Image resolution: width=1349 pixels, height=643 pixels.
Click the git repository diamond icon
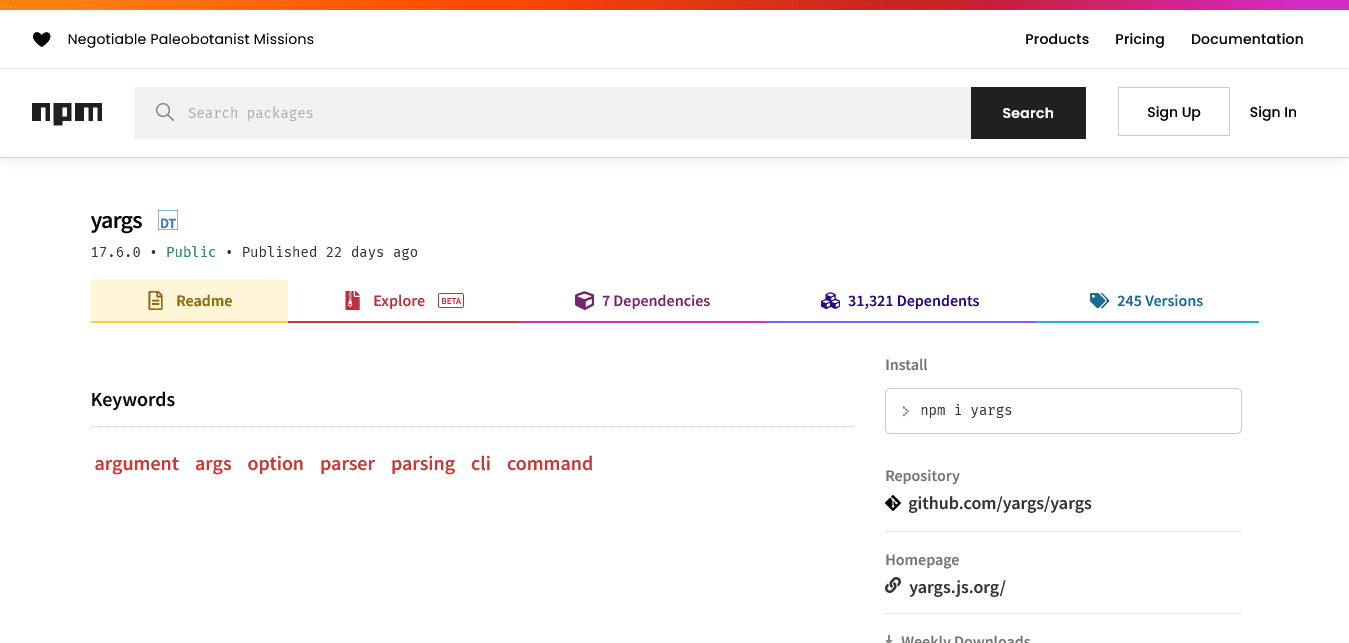[893, 503]
